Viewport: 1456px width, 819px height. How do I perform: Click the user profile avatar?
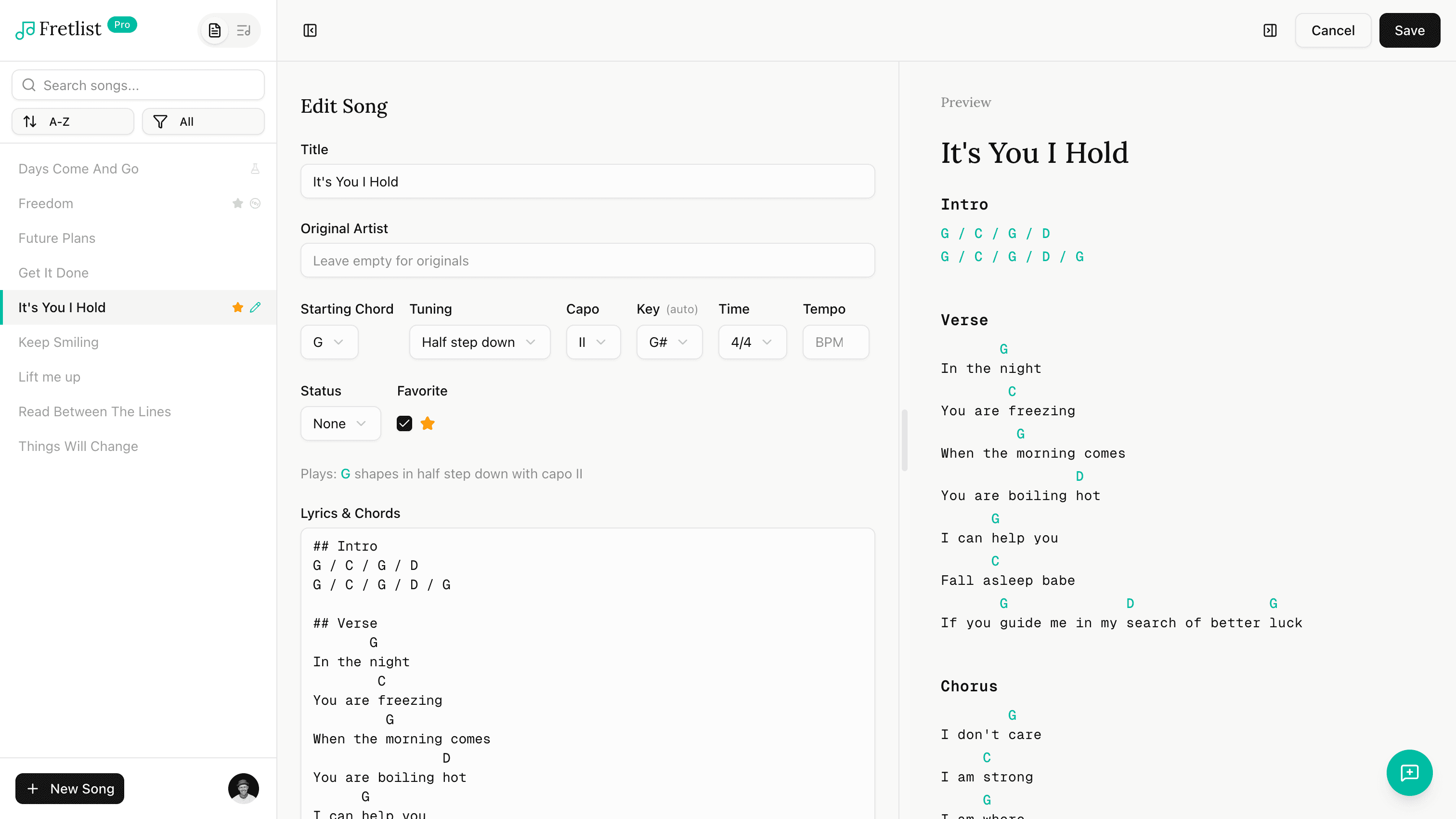click(243, 788)
